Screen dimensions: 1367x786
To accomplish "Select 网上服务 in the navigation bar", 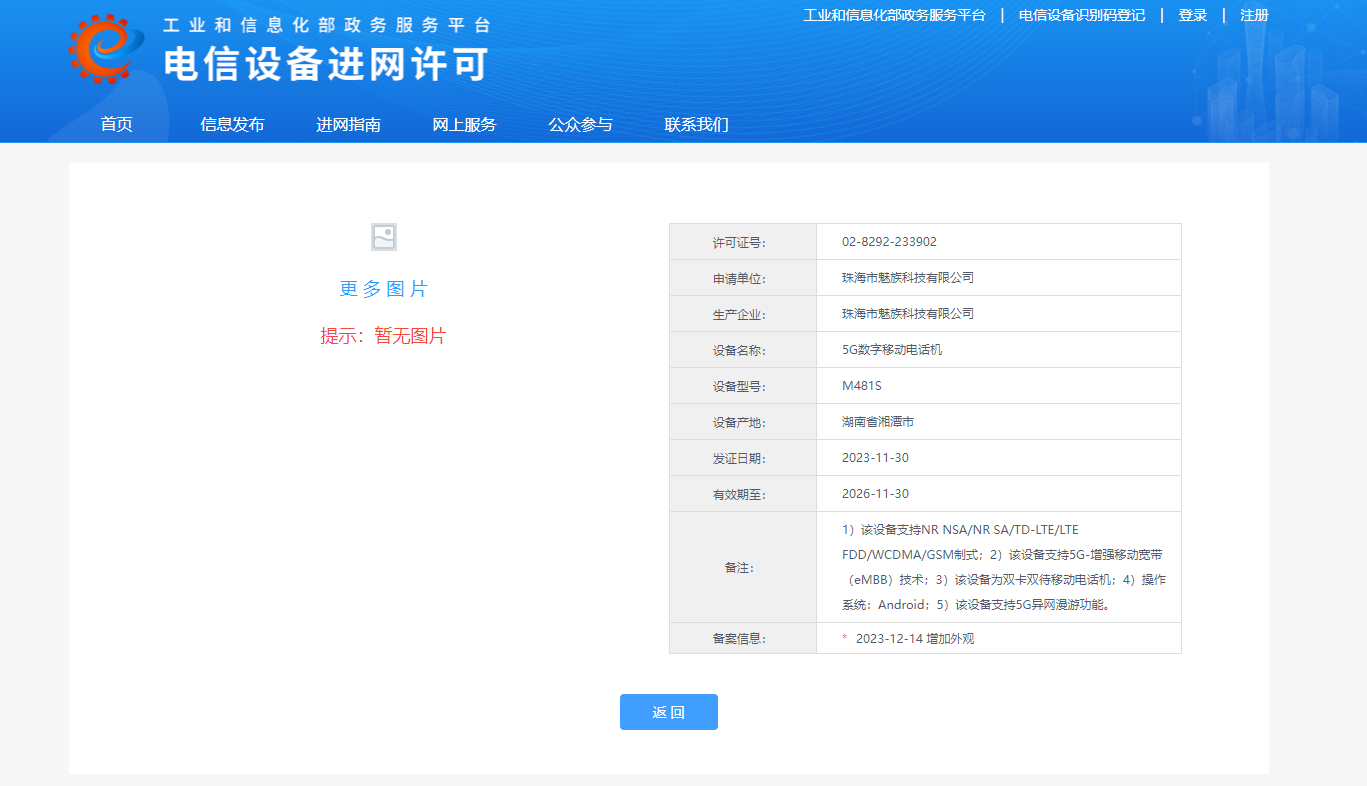I will pos(464,125).
